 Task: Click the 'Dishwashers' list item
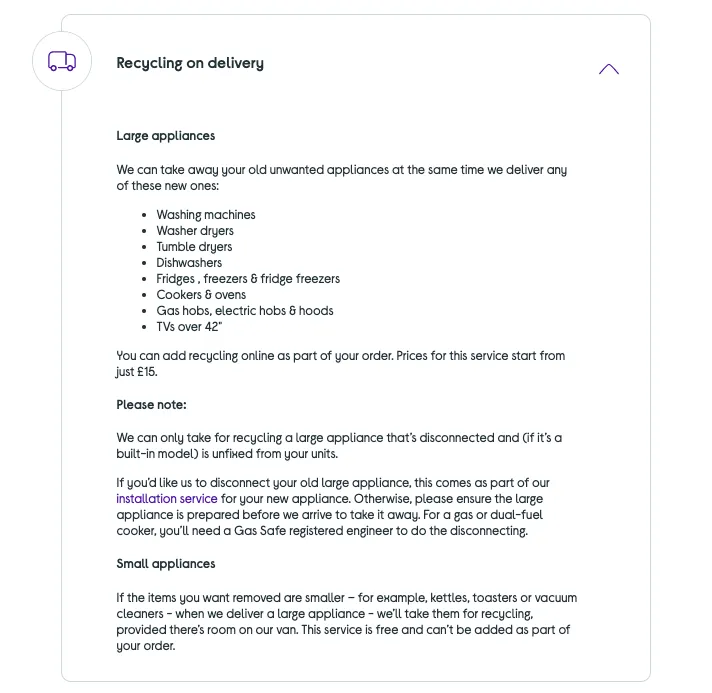pos(189,263)
